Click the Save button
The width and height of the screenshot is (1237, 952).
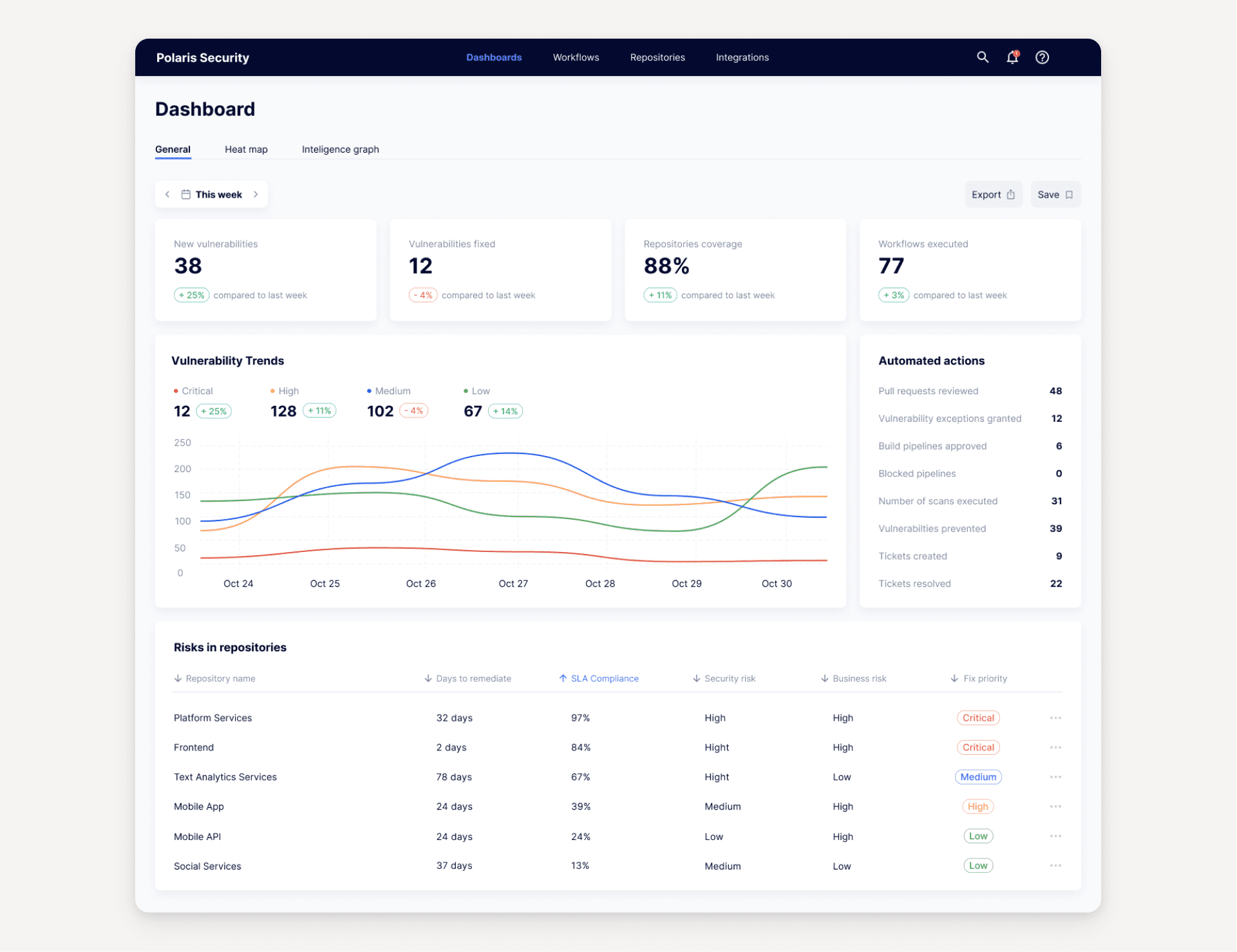point(1055,195)
